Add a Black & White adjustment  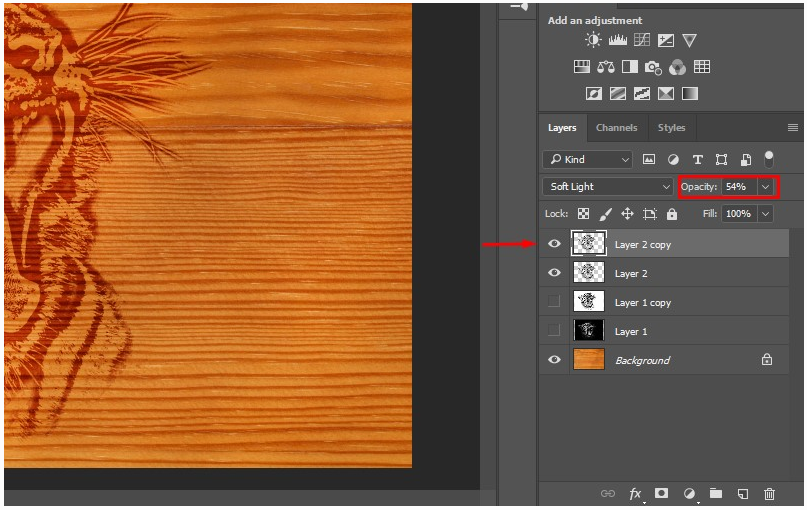[629, 66]
